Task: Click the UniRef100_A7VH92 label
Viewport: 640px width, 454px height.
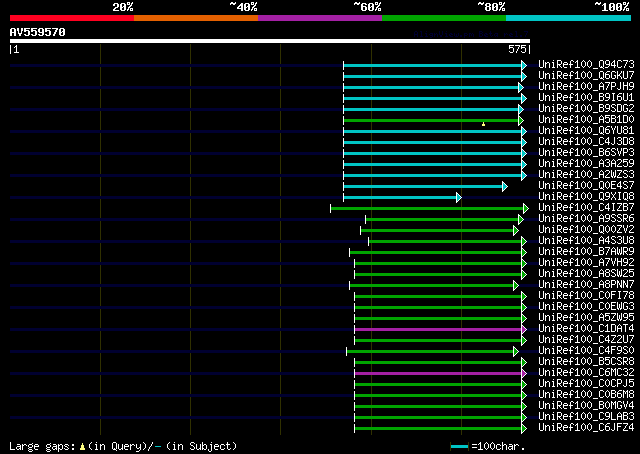Action: coord(587,263)
